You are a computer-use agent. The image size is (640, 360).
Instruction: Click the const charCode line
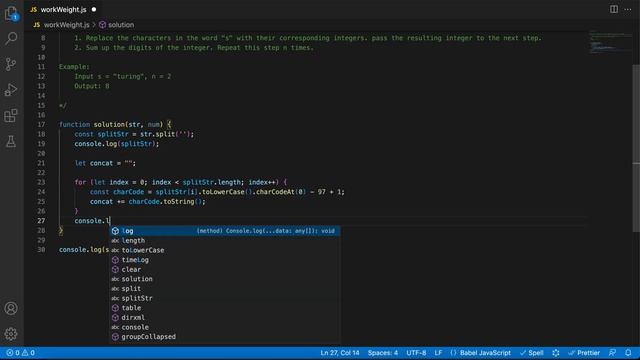pos(217,192)
